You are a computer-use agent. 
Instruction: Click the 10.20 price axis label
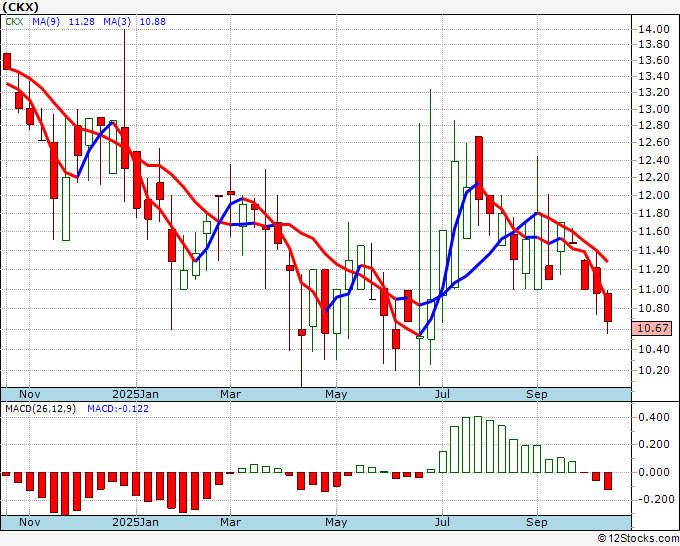click(653, 369)
